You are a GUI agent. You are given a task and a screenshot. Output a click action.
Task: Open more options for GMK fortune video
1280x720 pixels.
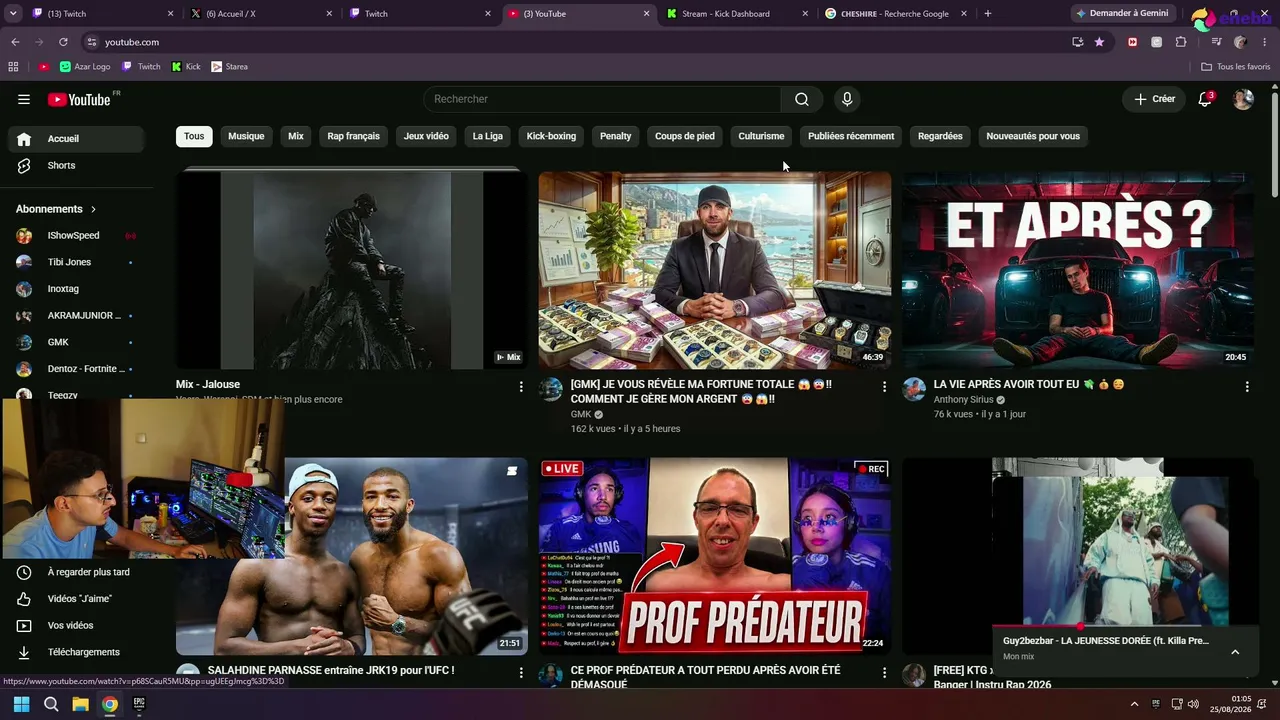tap(884, 386)
